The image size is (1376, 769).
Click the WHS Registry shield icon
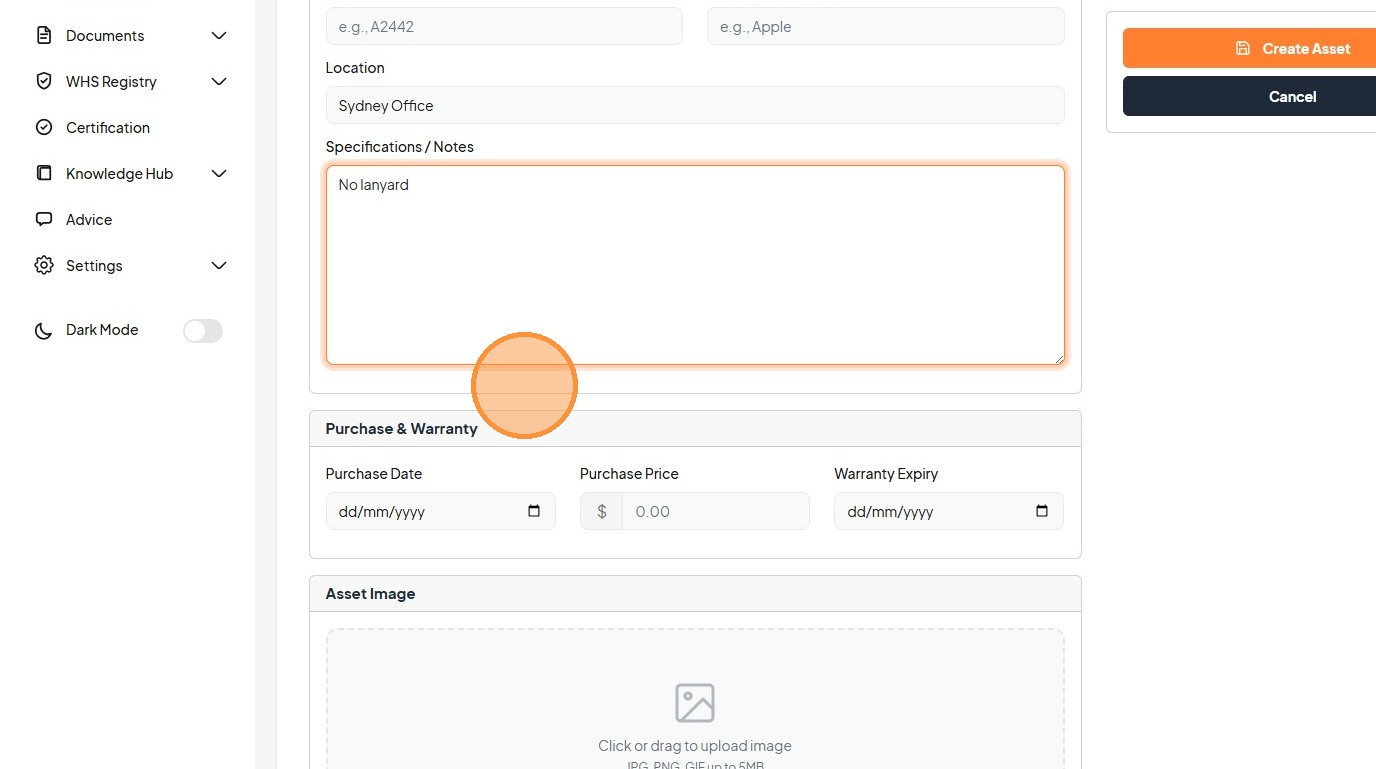44,82
